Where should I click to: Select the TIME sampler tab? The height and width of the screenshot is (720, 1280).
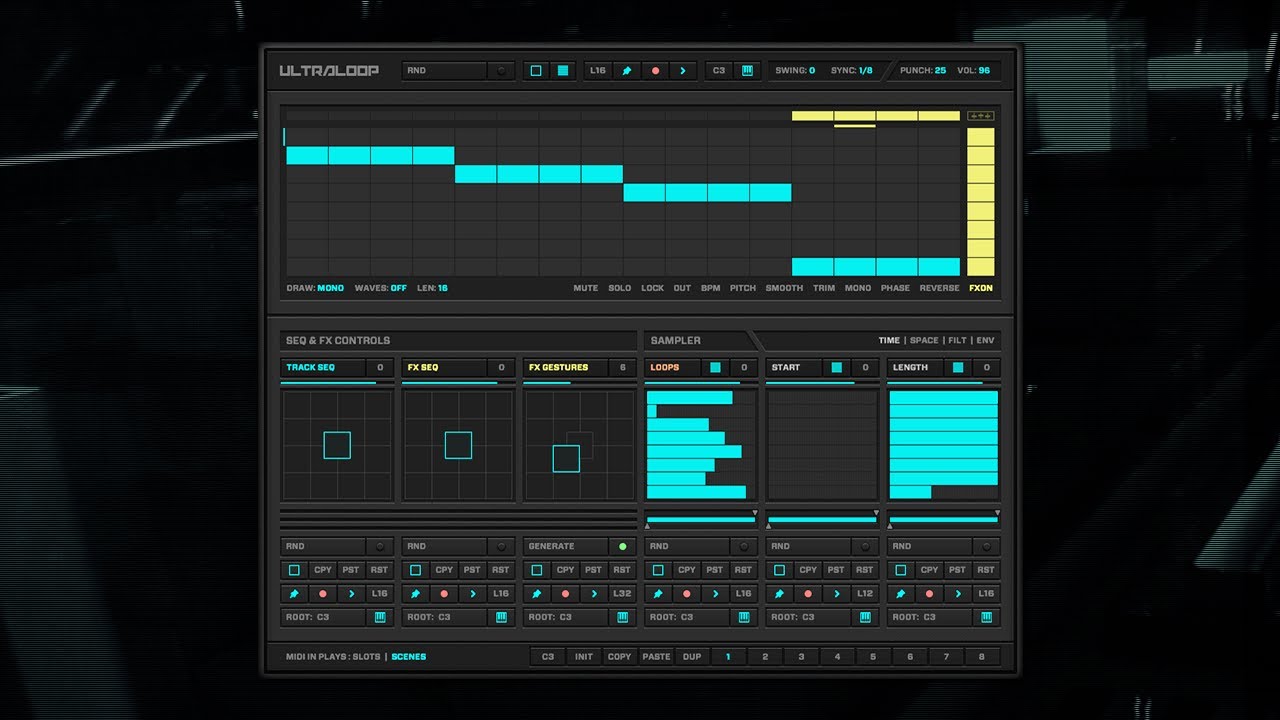[889, 340]
